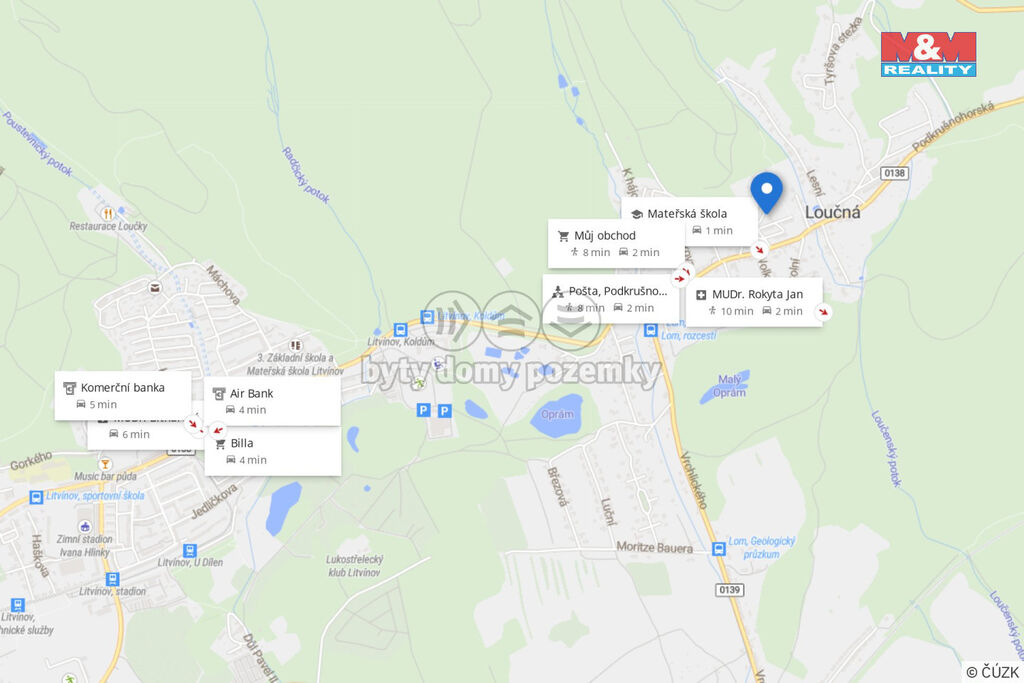Click the Lom, rozcestí bus stop icon

click(x=650, y=330)
